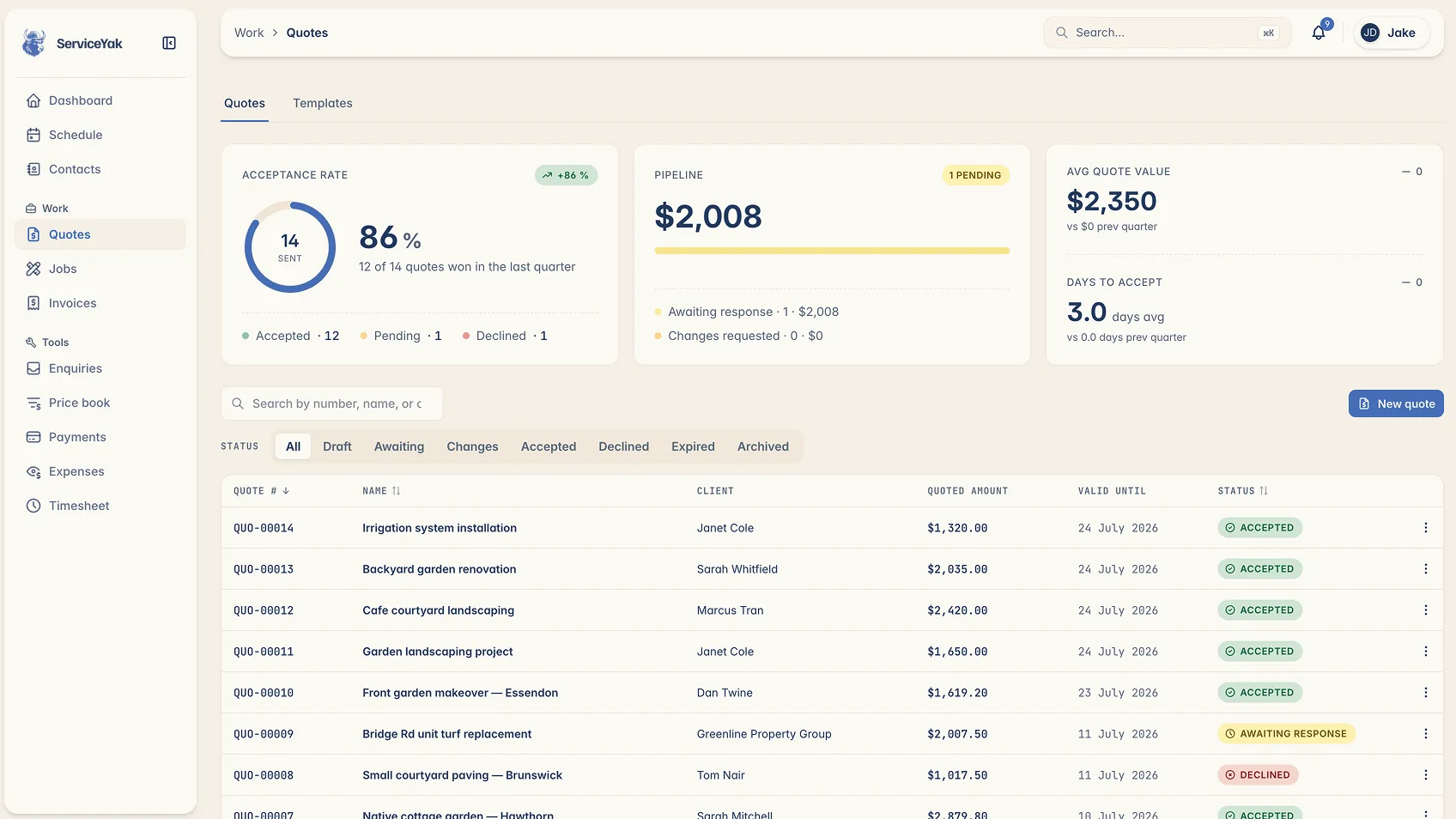Open Payments in sidebar
The image size is (1456, 819).
pos(100,437)
